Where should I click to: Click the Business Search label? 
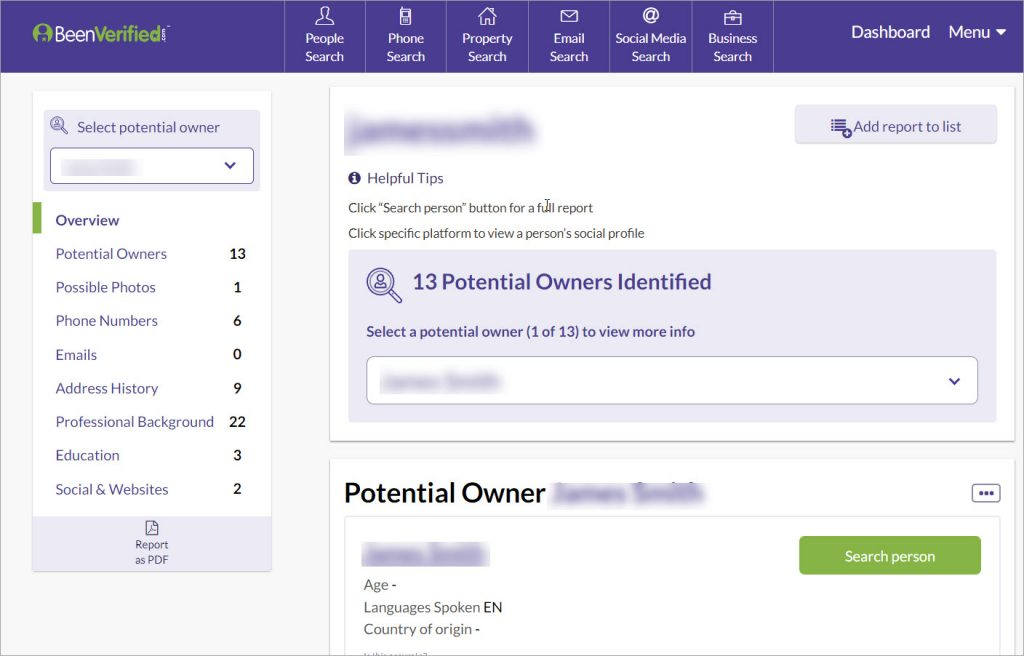[x=733, y=47]
